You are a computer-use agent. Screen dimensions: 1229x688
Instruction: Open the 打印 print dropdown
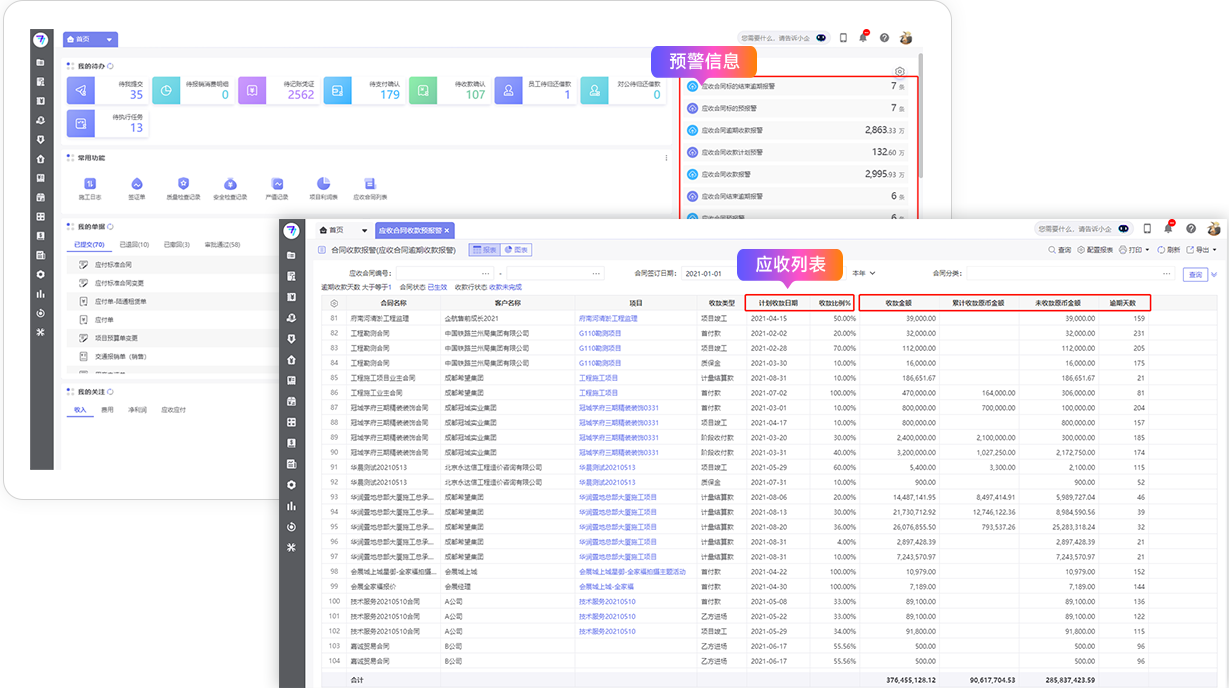1134,250
